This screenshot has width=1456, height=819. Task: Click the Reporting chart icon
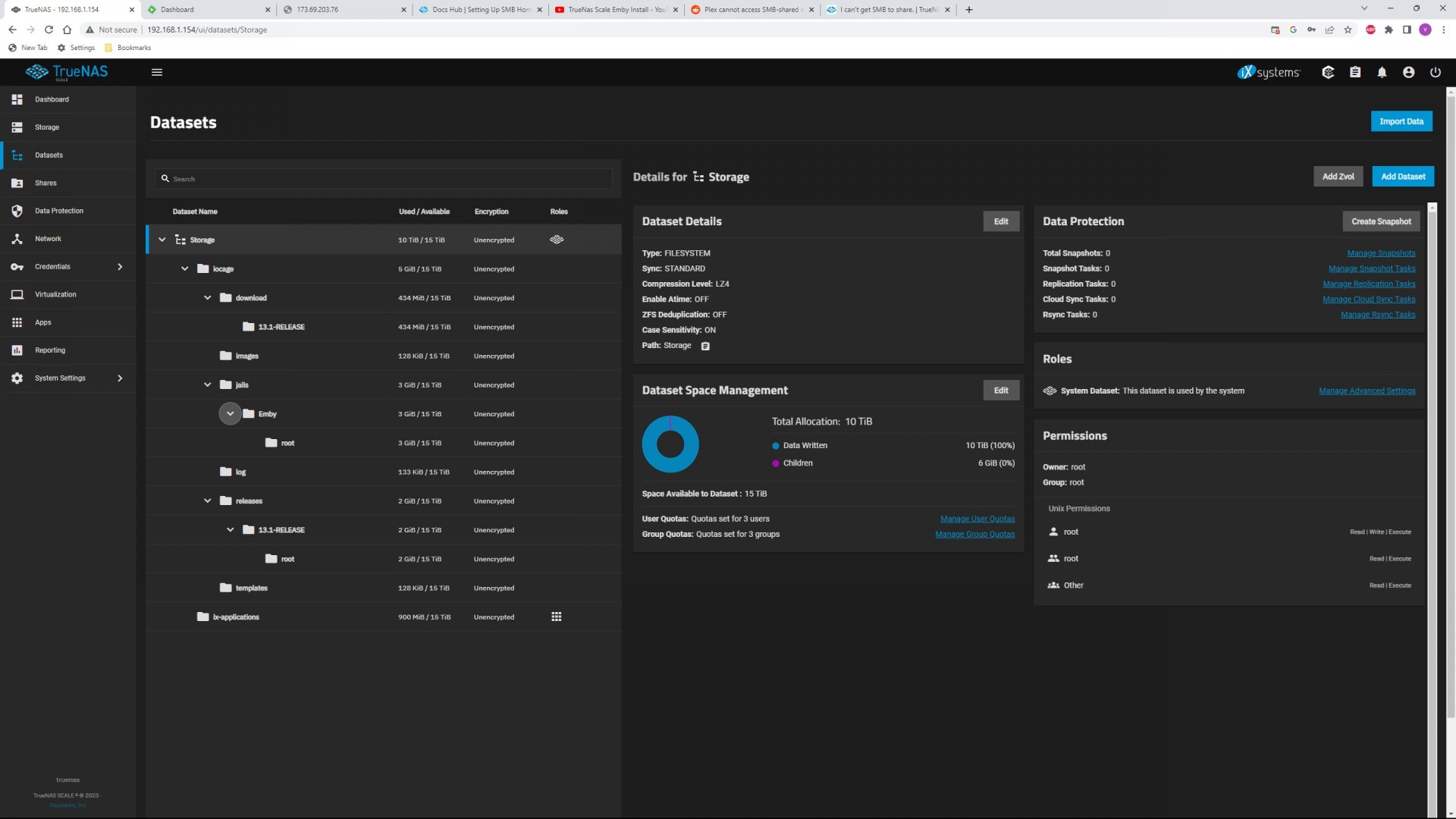[x=17, y=350]
